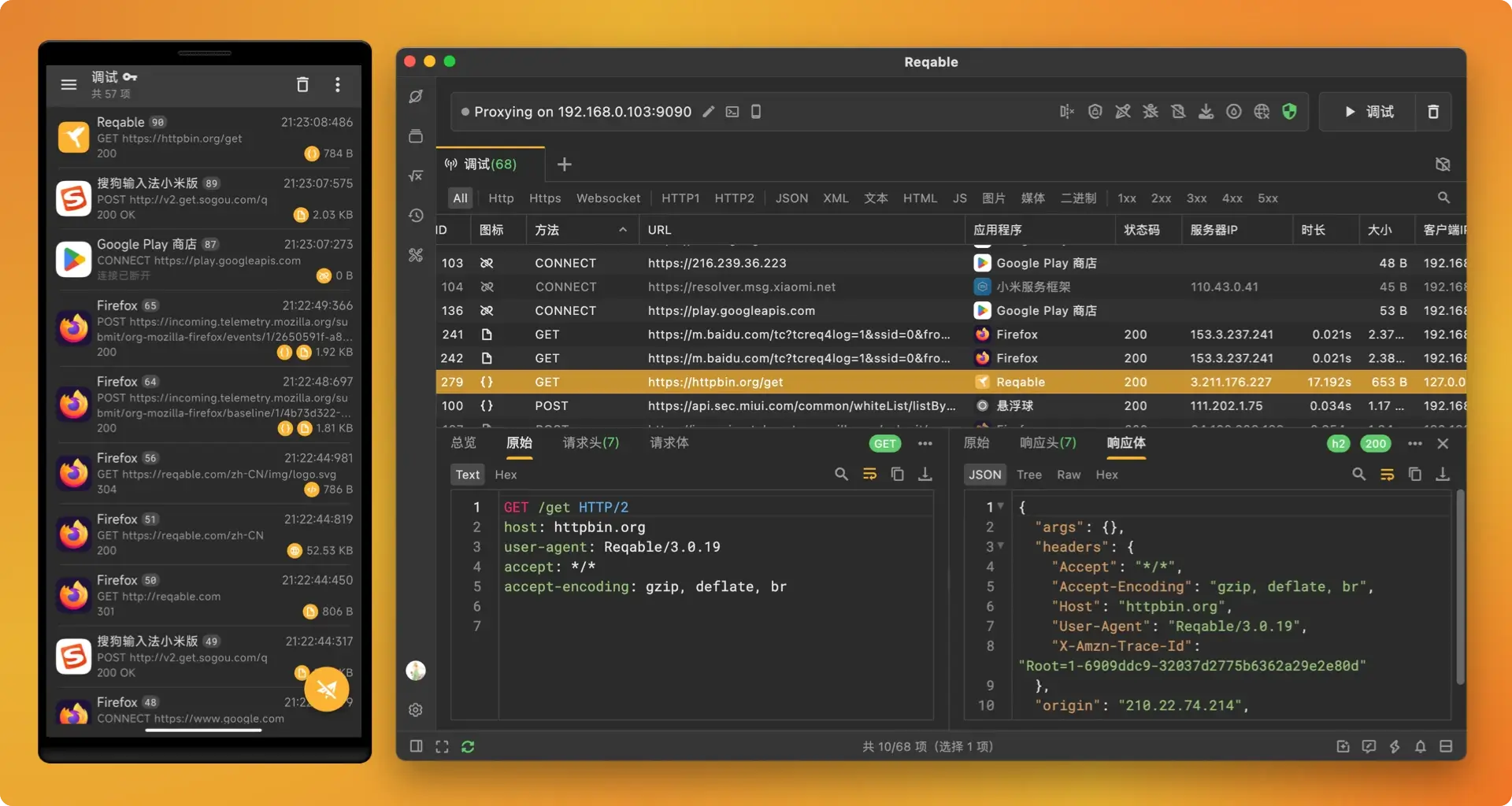Screen dimensions: 1512x806
Task: Click the download/import icon in the top toolbar
Action: 1206,112
